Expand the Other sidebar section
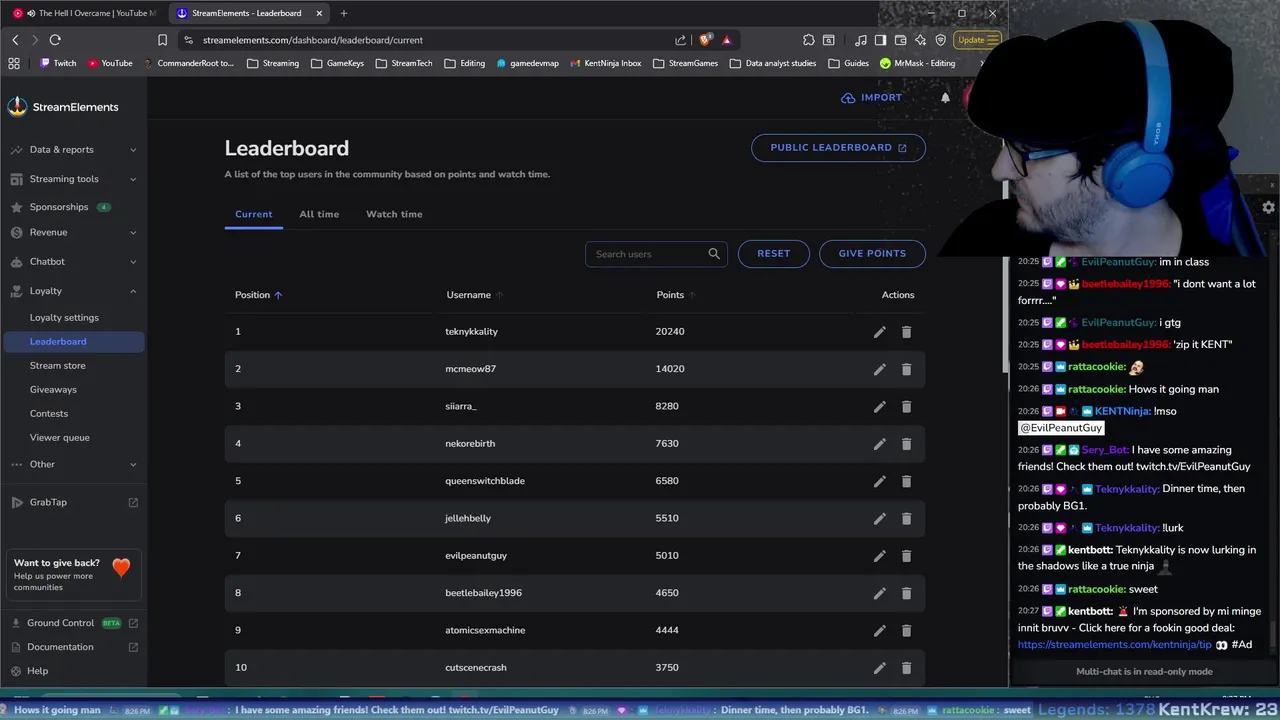 [x=73, y=464]
